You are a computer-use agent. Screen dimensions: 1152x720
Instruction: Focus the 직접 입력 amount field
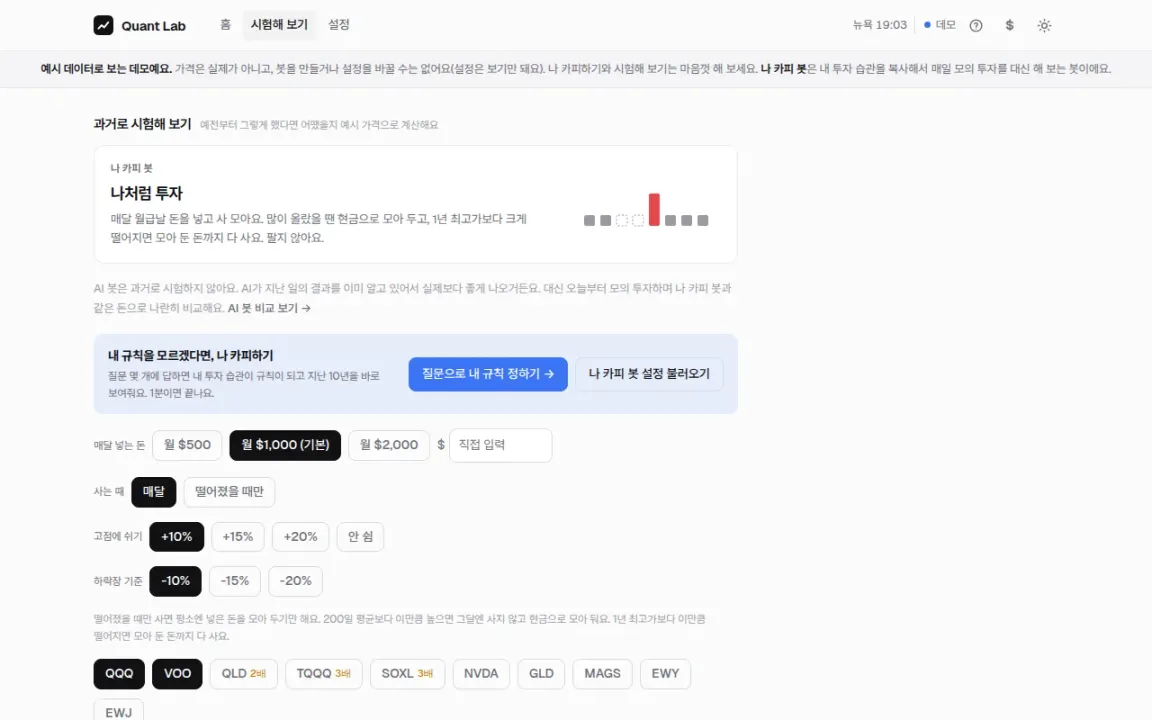point(500,445)
